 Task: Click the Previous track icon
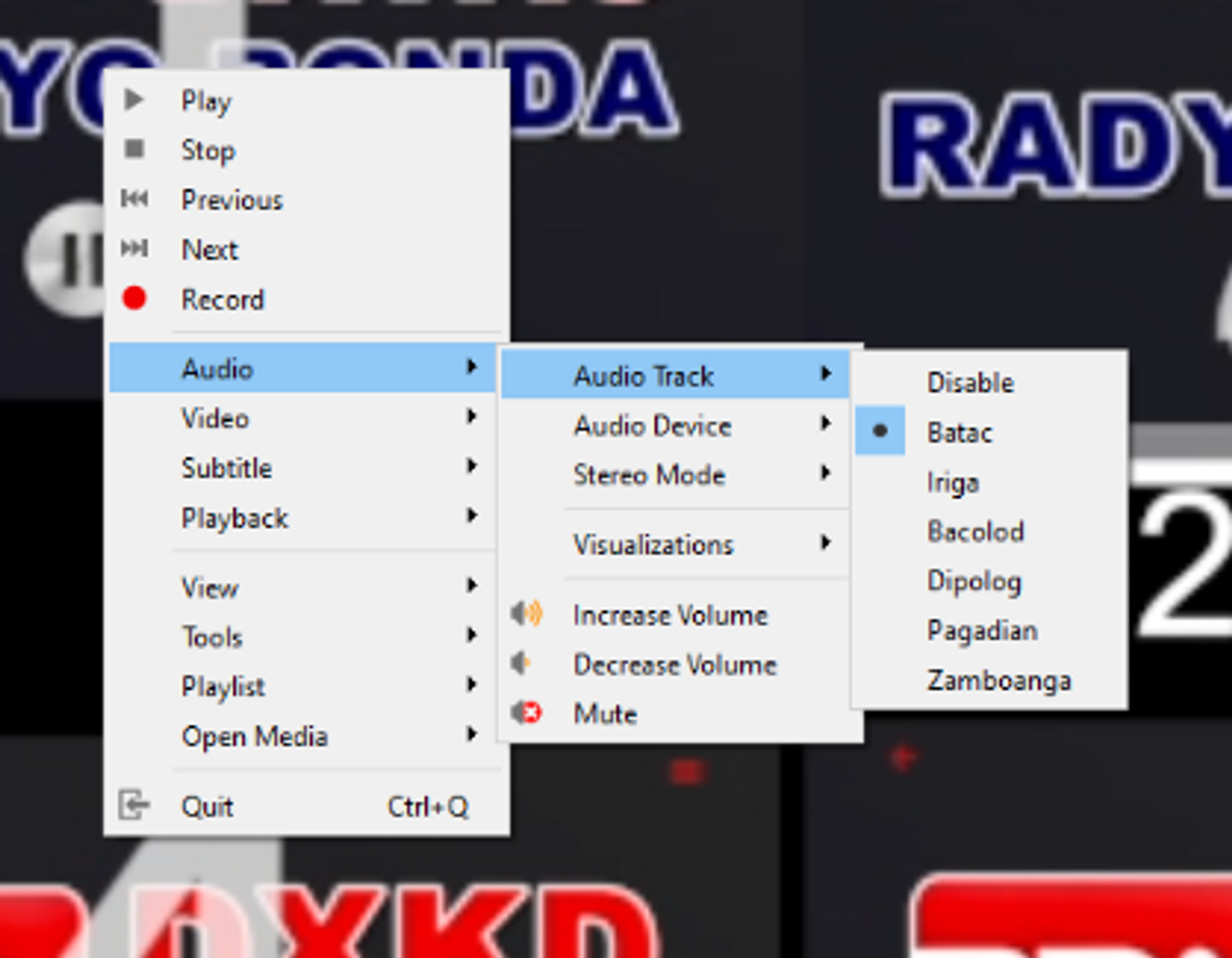pos(134,199)
